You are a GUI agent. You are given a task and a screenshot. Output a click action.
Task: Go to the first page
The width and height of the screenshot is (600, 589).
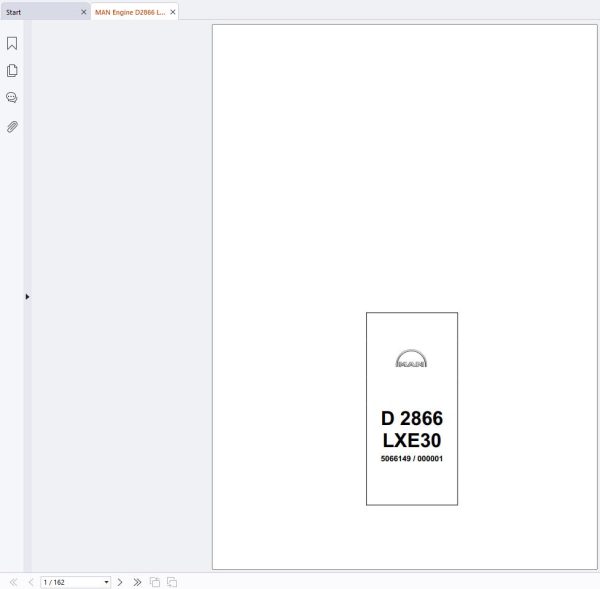[x=13, y=582]
